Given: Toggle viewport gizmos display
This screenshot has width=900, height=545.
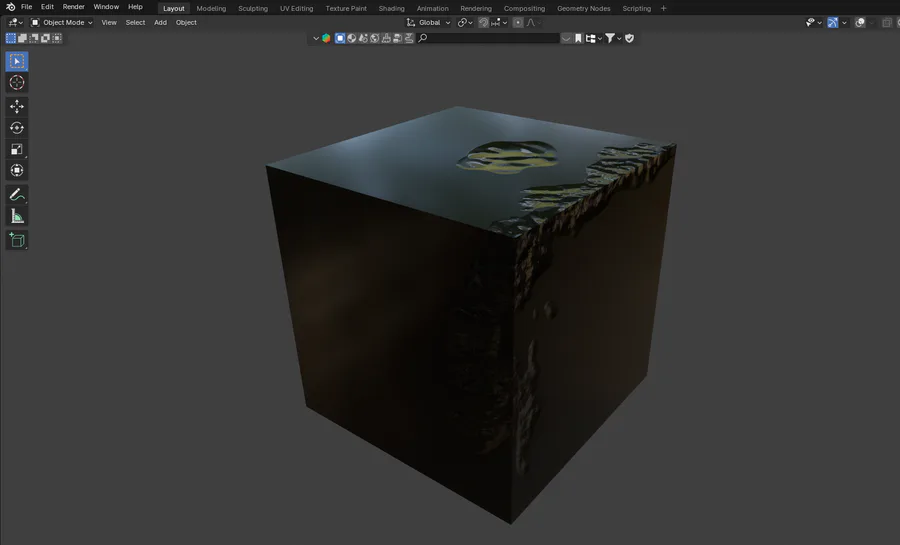Looking at the screenshot, I should 832,22.
